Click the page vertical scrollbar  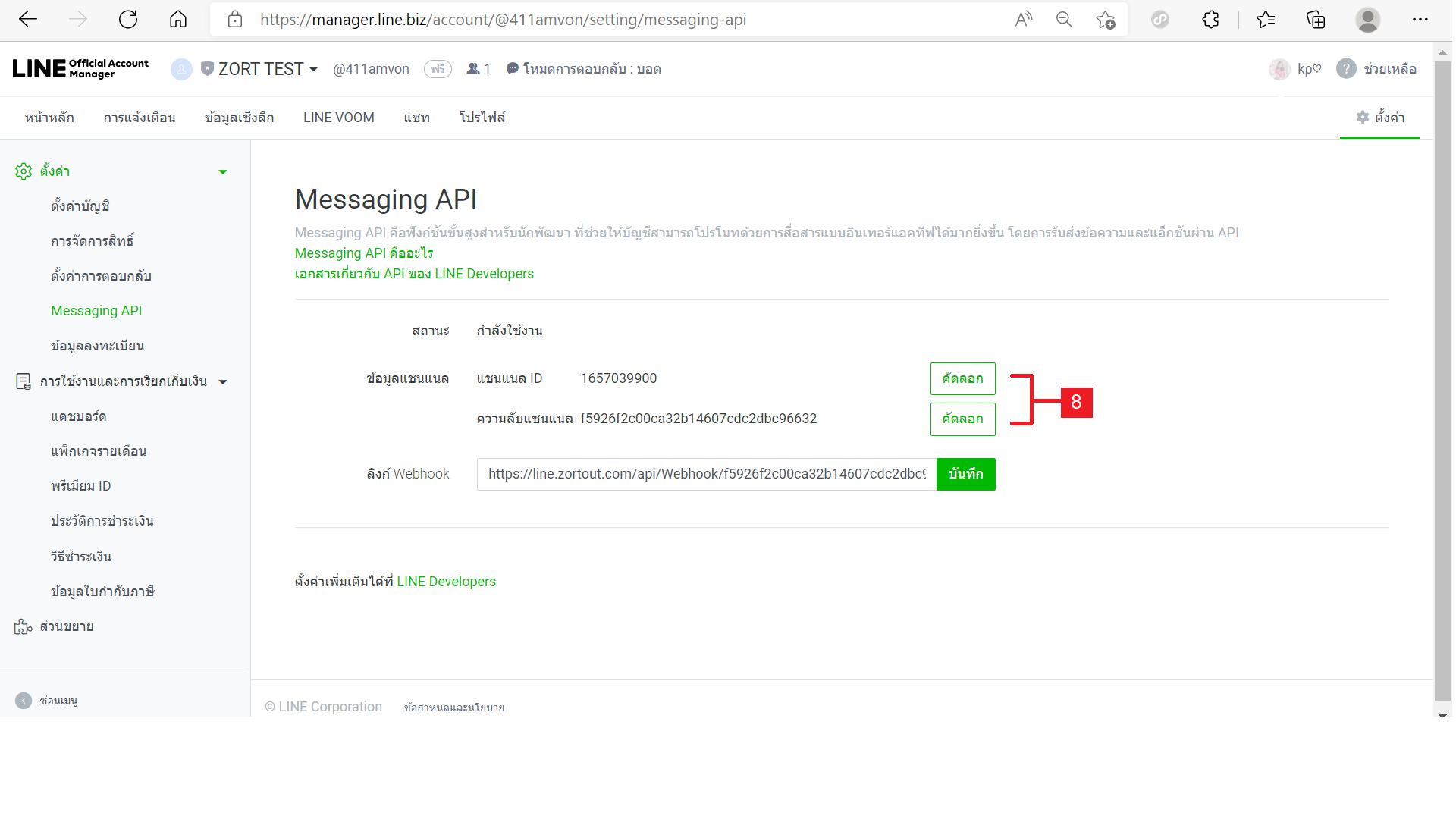click(x=1442, y=379)
